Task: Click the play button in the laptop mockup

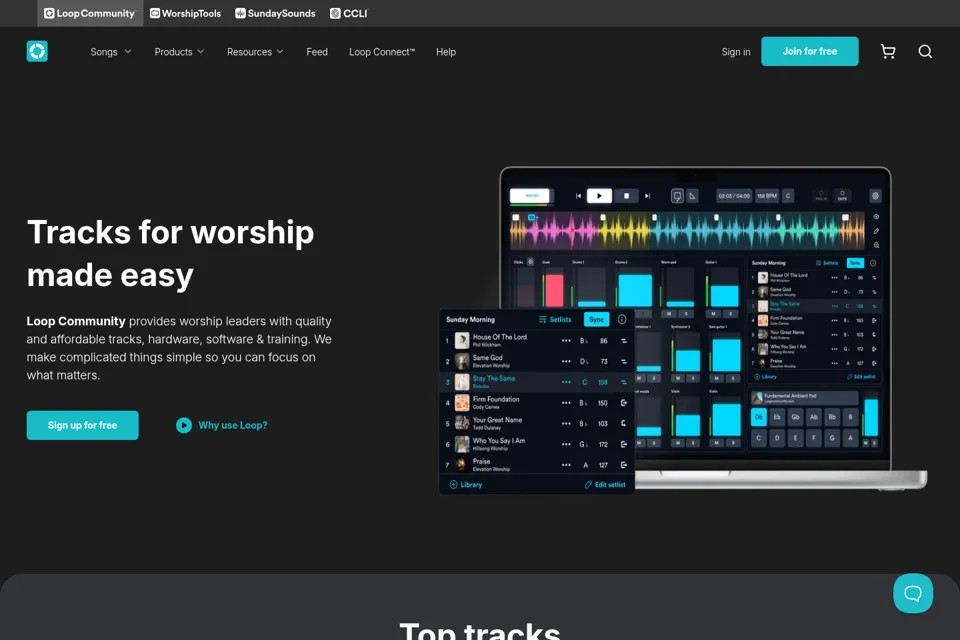Action: (599, 196)
